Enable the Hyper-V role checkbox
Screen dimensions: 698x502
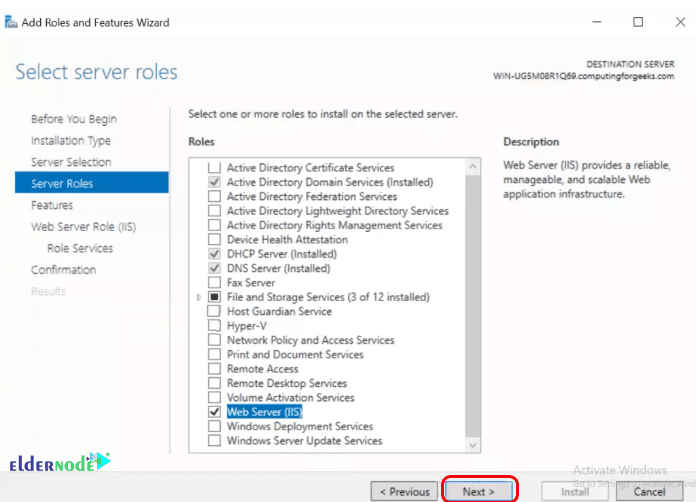click(213, 326)
